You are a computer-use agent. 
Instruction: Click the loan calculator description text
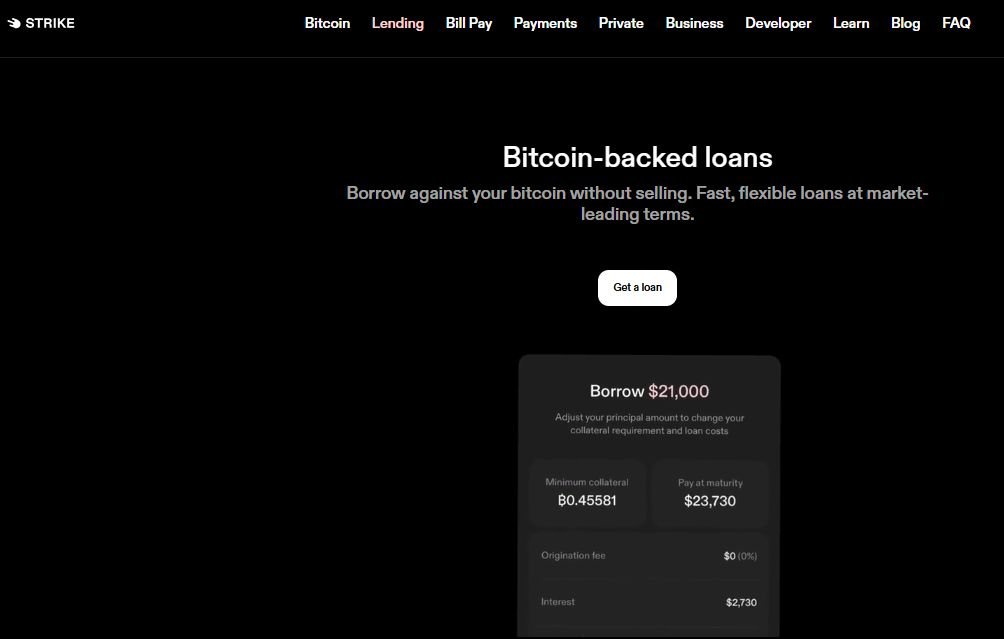[x=649, y=424]
